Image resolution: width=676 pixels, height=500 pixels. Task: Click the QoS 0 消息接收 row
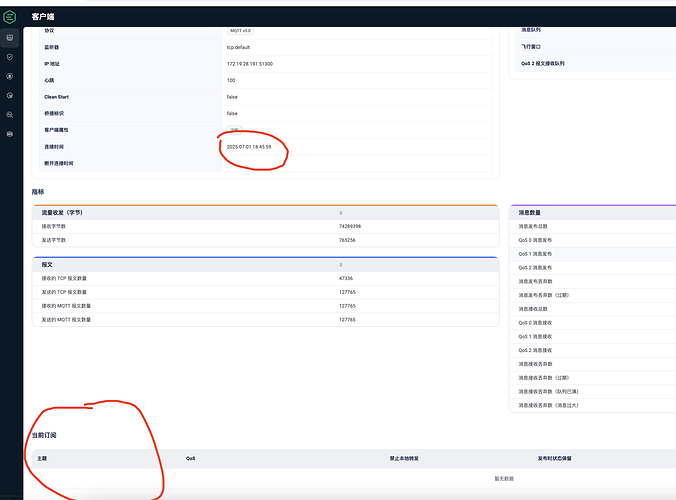point(592,323)
